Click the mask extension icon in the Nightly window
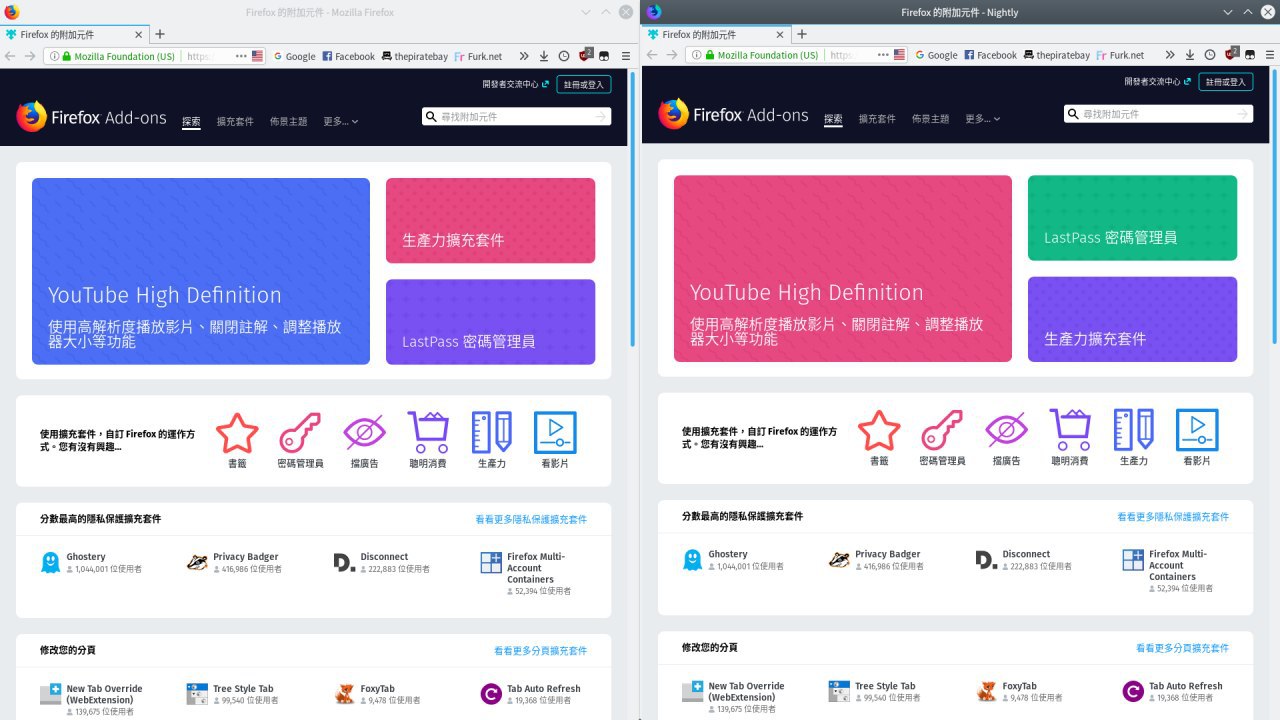Image resolution: width=1280 pixels, height=720 pixels. pos(1250,55)
